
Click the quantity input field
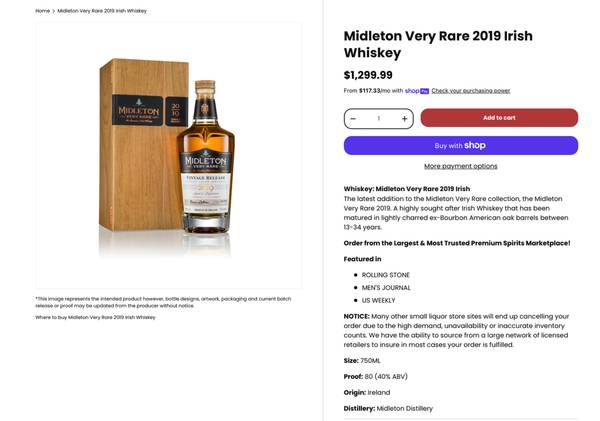[x=378, y=118]
